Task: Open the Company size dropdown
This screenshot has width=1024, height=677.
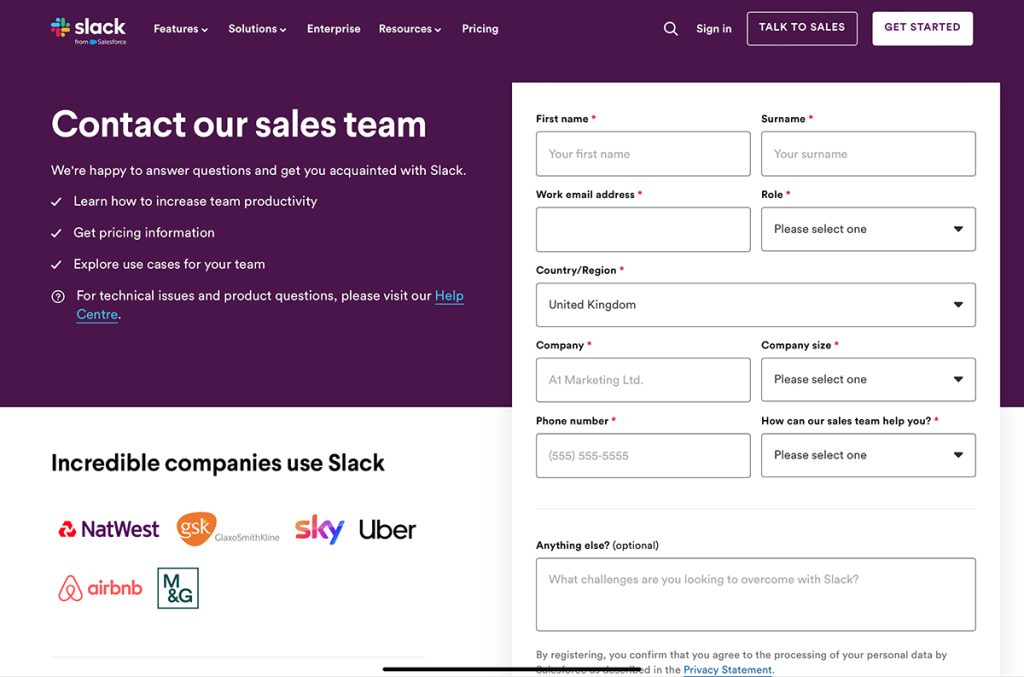Action: coord(868,379)
